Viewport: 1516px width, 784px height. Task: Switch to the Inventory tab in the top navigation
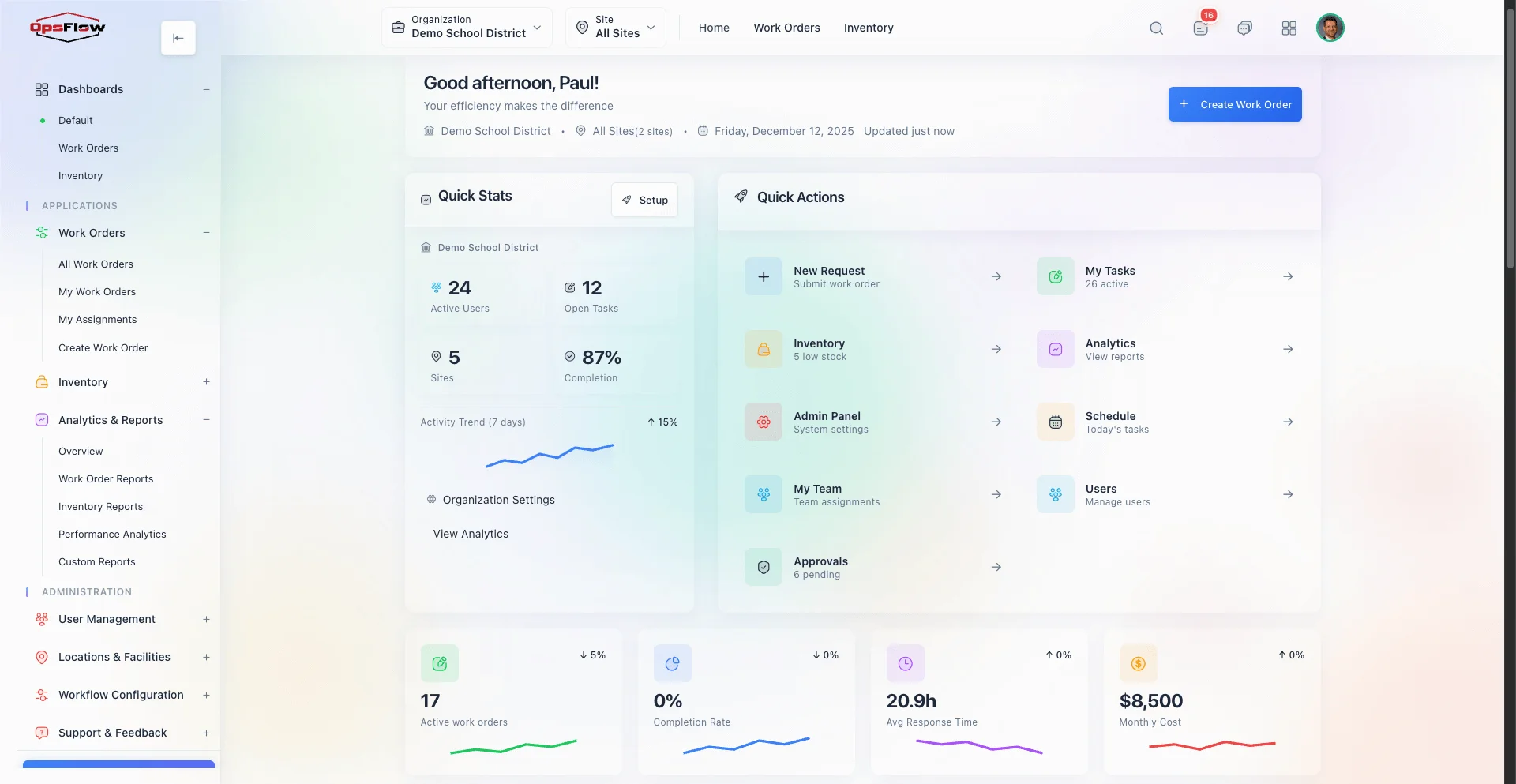869,28
